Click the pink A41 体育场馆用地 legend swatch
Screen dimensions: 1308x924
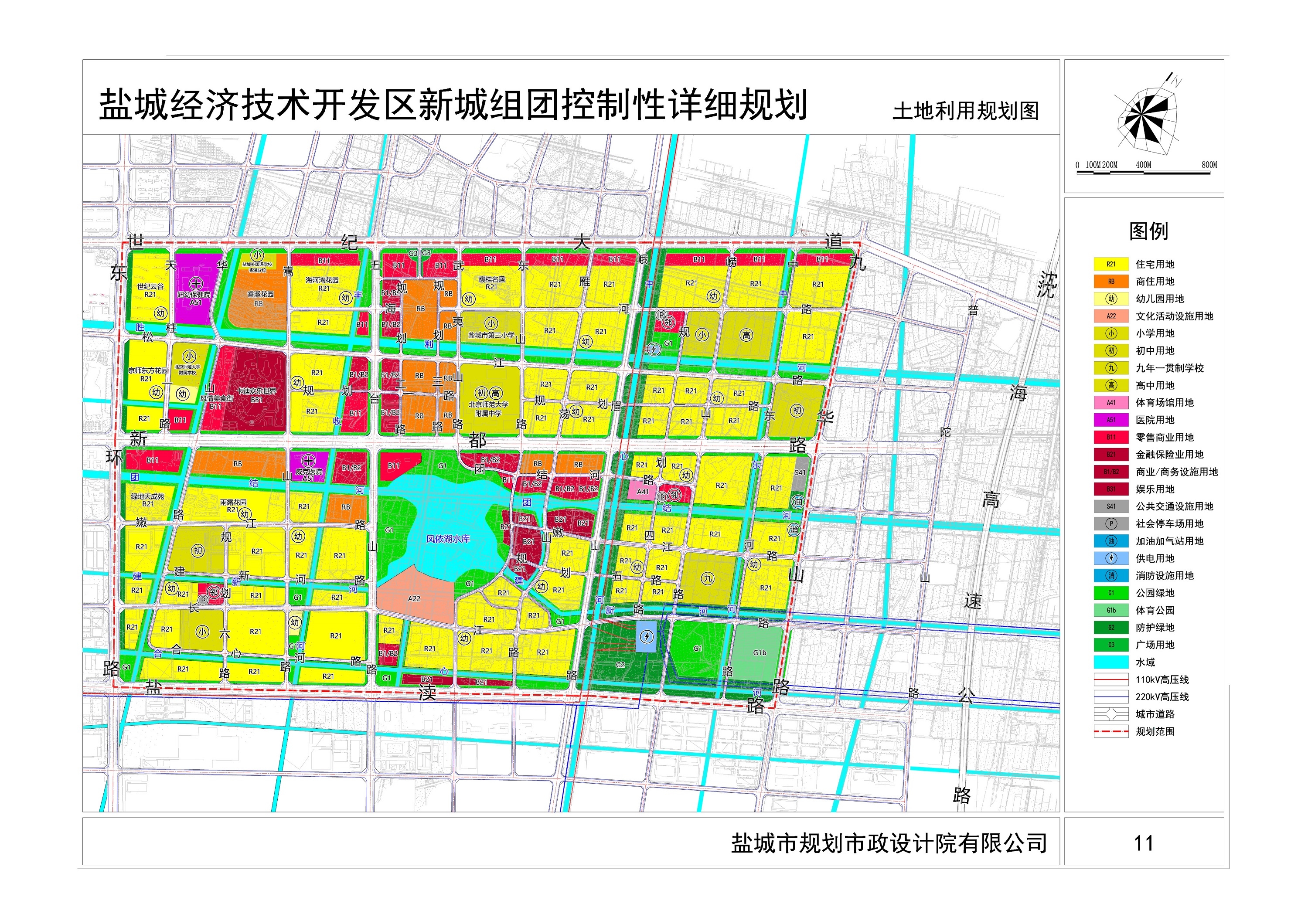[1111, 402]
